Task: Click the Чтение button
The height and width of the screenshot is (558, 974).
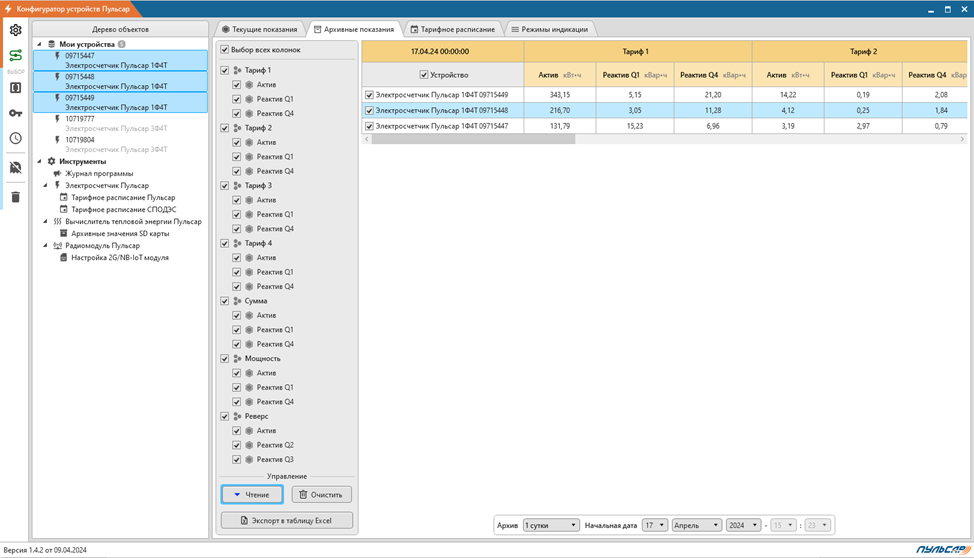Action: (x=252, y=495)
